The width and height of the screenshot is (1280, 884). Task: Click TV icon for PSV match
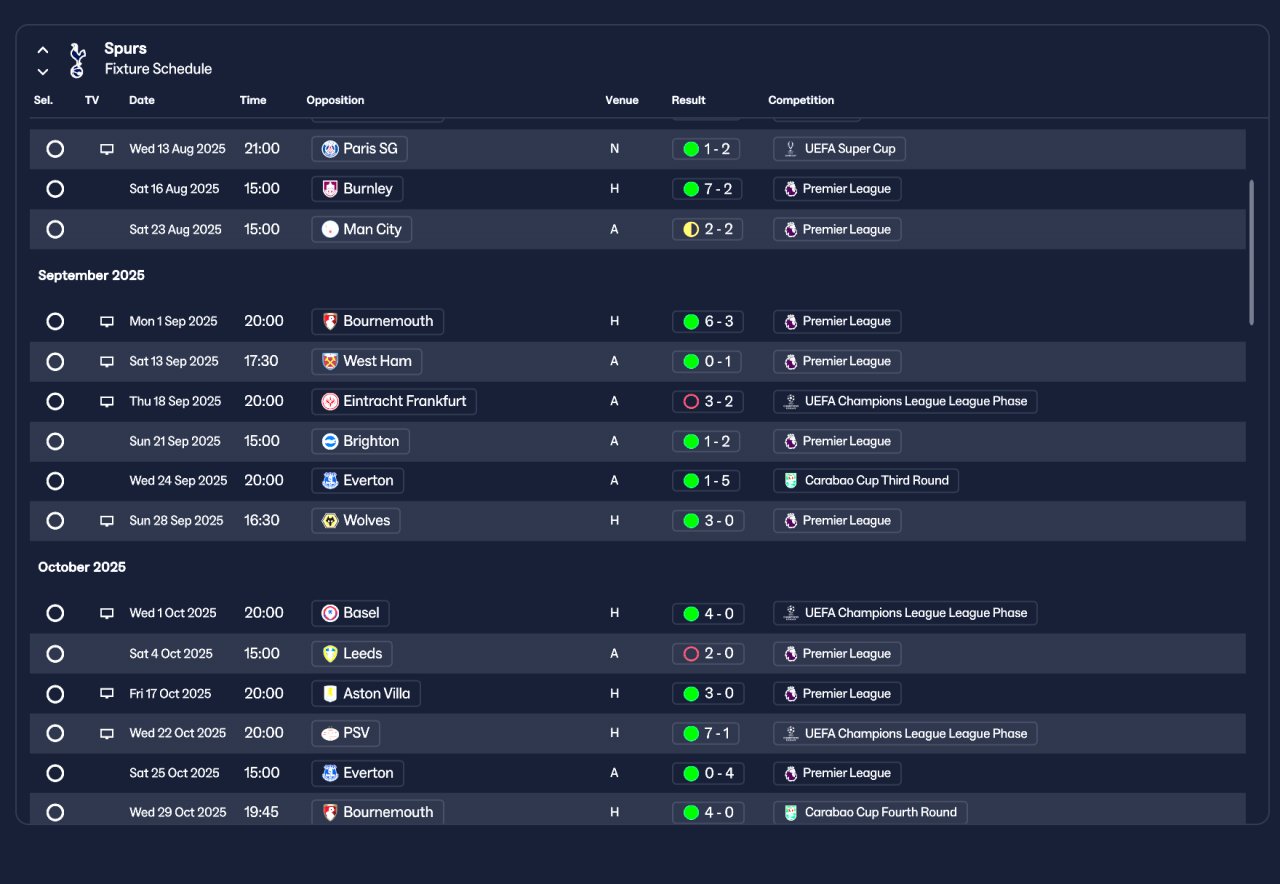107,733
